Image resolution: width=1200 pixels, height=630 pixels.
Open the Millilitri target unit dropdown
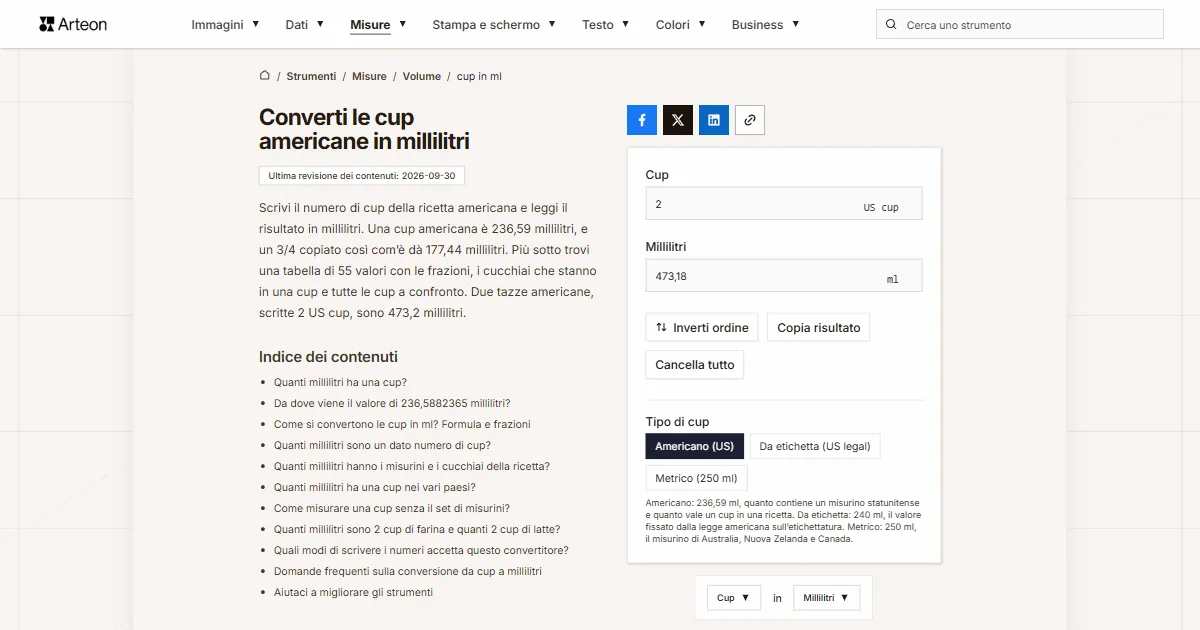(x=826, y=598)
